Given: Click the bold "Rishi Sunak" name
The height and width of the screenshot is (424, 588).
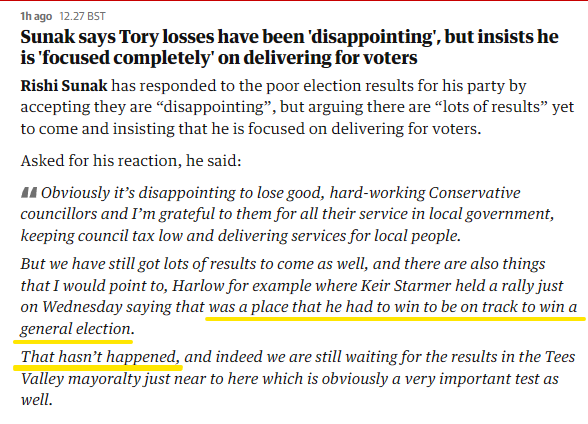Looking at the screenshot, I should [64, 86].
